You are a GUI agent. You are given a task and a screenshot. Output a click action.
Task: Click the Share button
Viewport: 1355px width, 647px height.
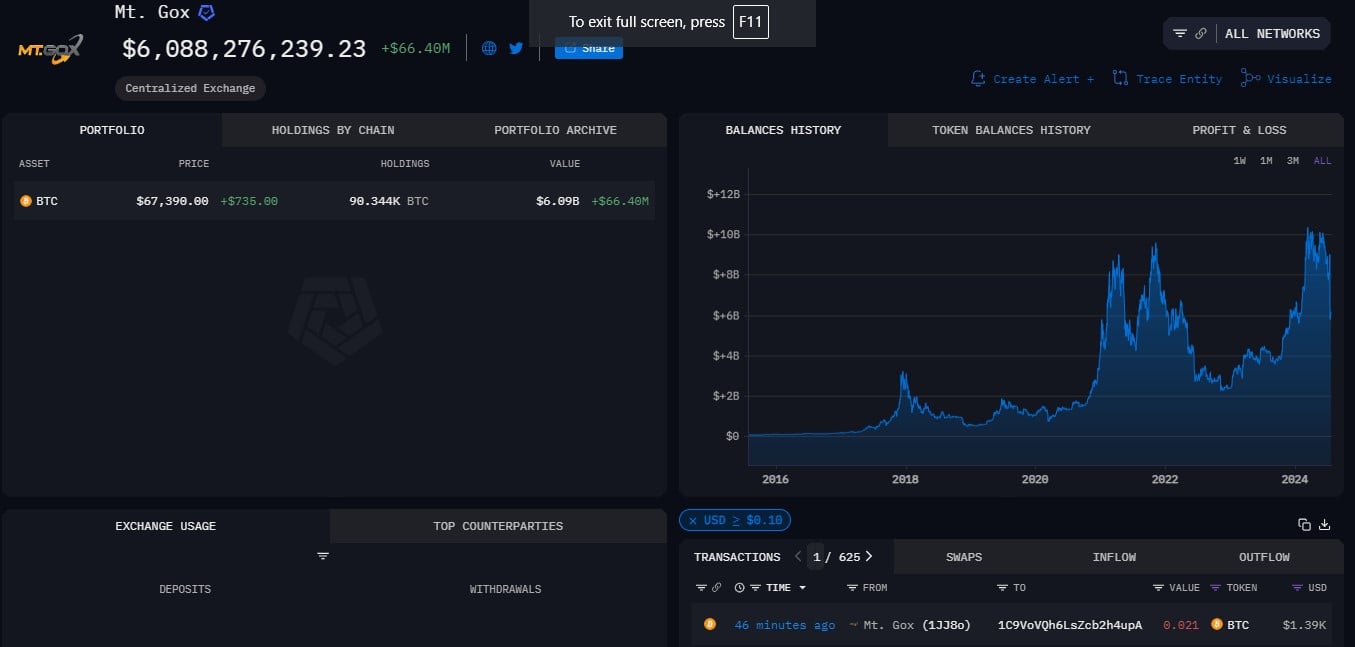coord(589,49)
